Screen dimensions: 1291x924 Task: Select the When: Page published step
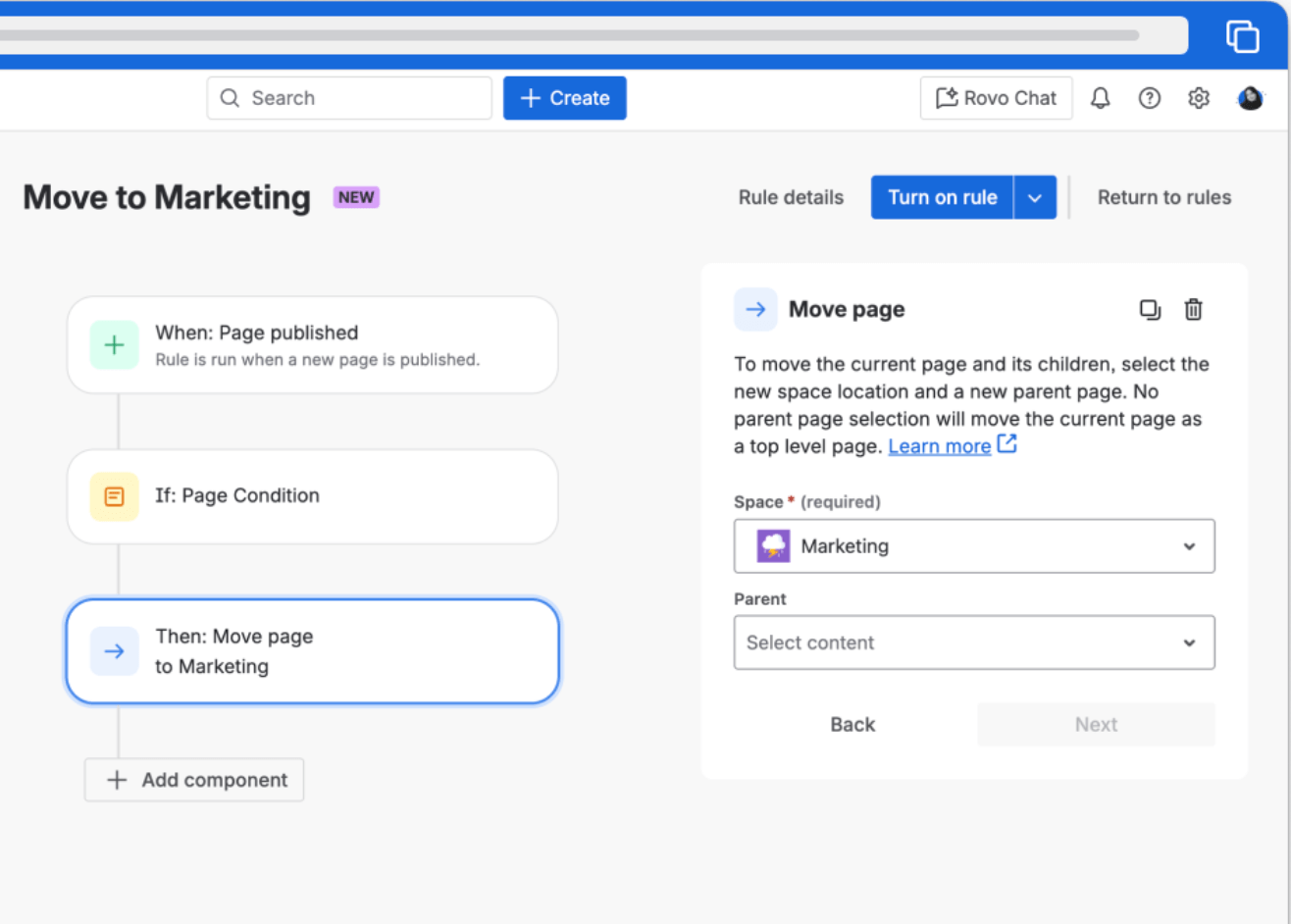point(313,345)
